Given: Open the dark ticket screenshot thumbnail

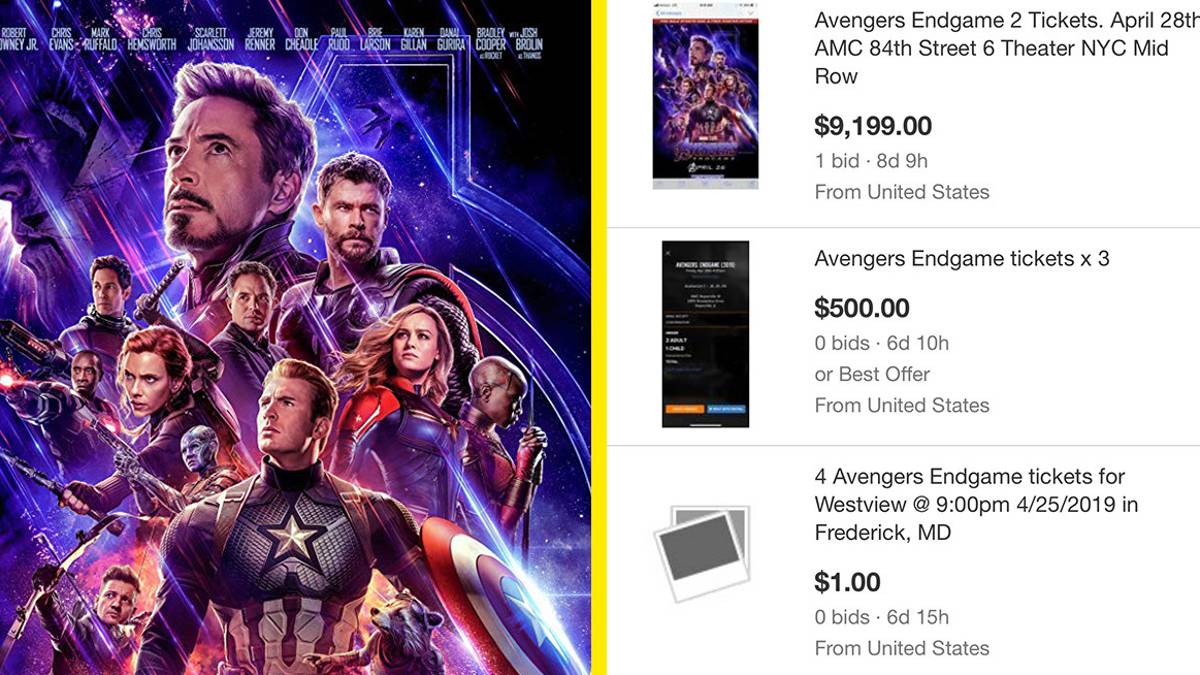Looking at the screenshot, I should tap(705, 334).
